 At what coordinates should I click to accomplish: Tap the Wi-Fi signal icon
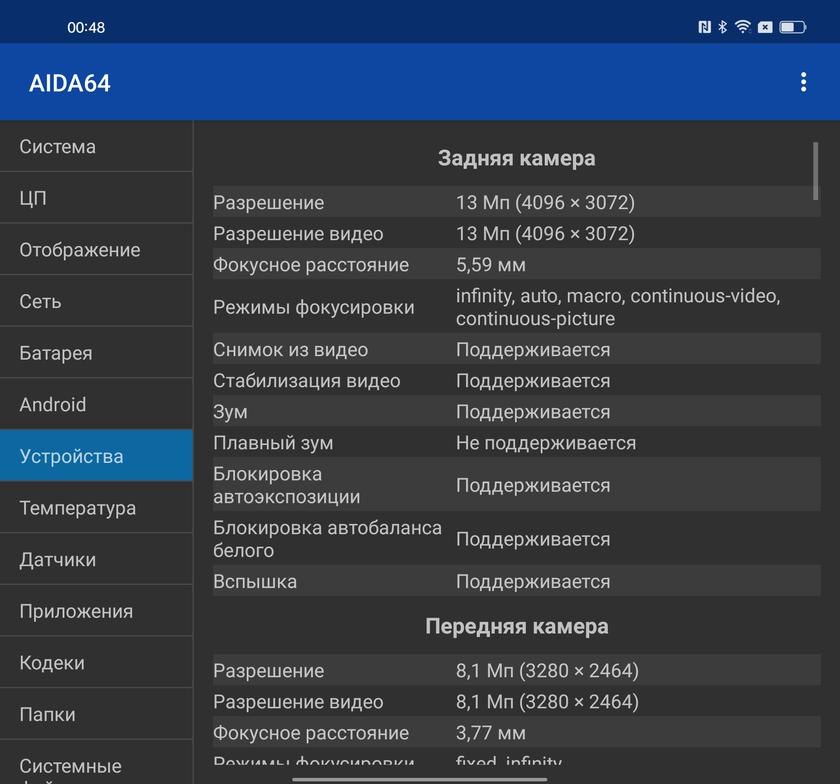pos(742,27)
